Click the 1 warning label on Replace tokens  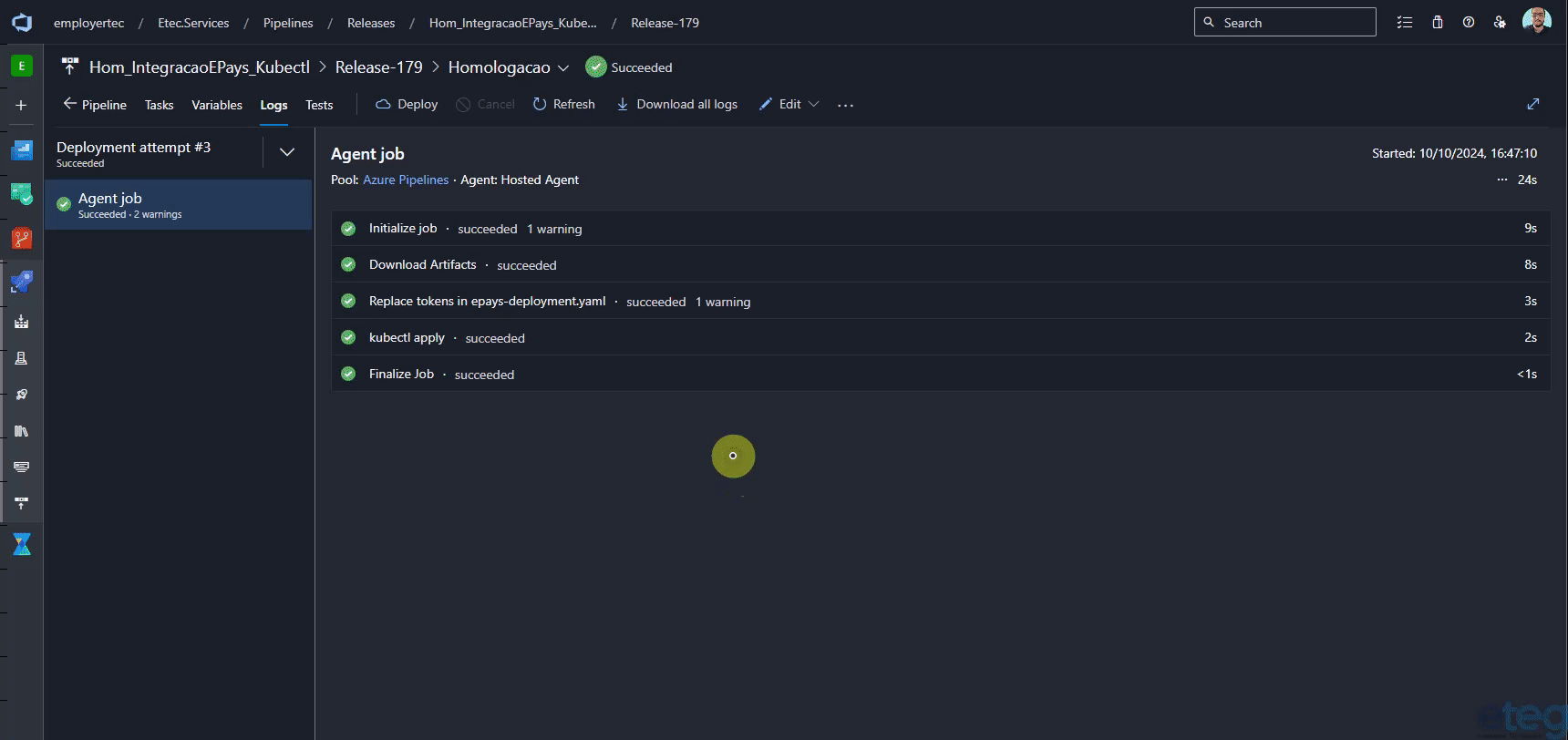pos(723,302)
